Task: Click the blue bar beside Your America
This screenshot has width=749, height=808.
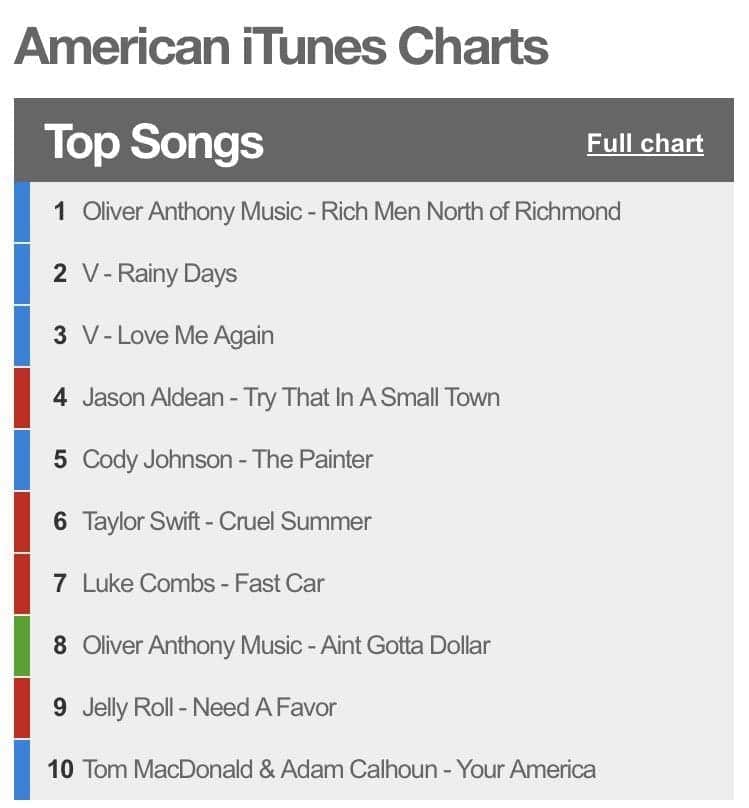Action: [x=22, y=770]
